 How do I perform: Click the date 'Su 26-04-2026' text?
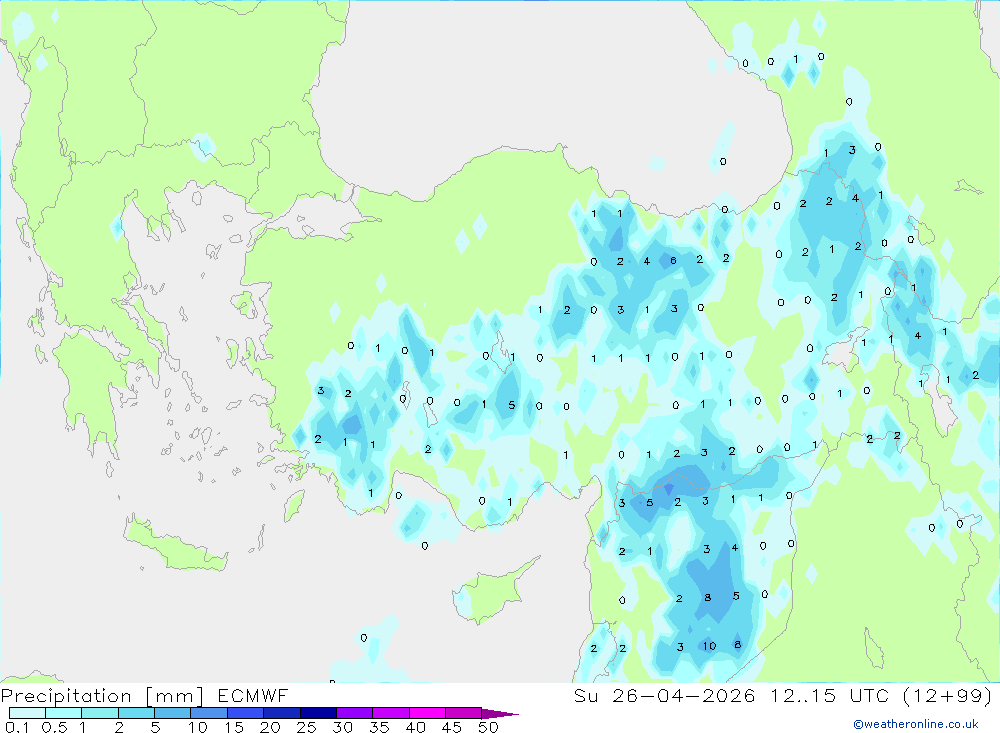pyautogui.click(x=665, y=696)
